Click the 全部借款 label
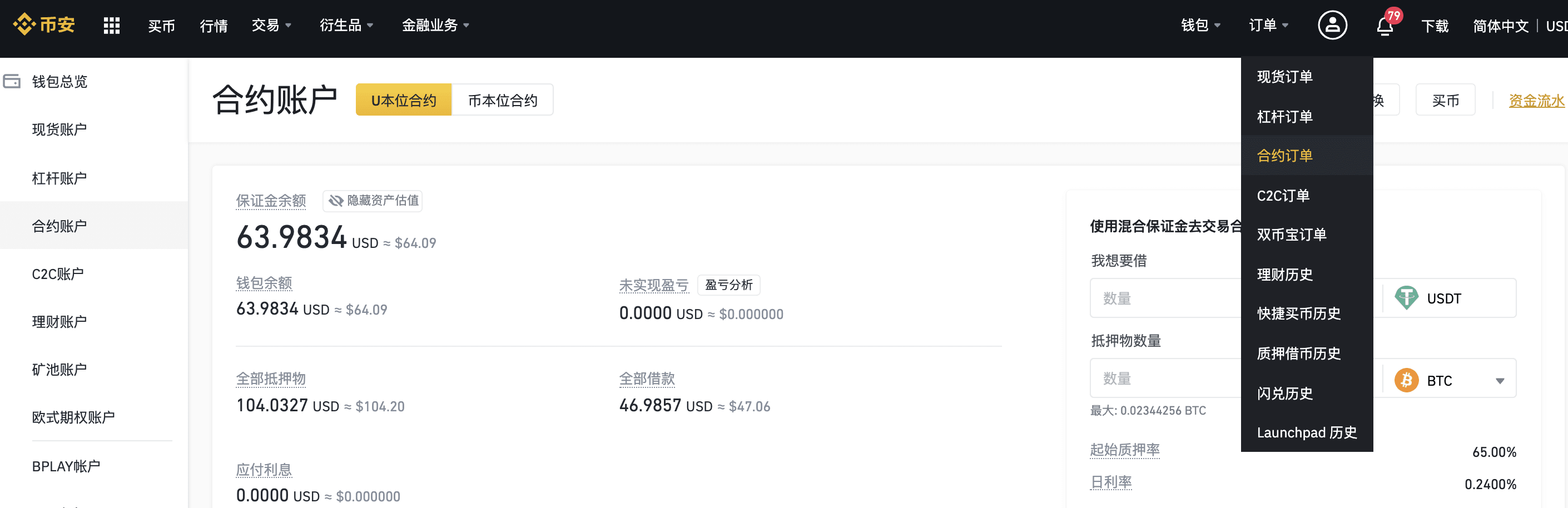This screenshot has height=508, width=1568. click(647, 378)
